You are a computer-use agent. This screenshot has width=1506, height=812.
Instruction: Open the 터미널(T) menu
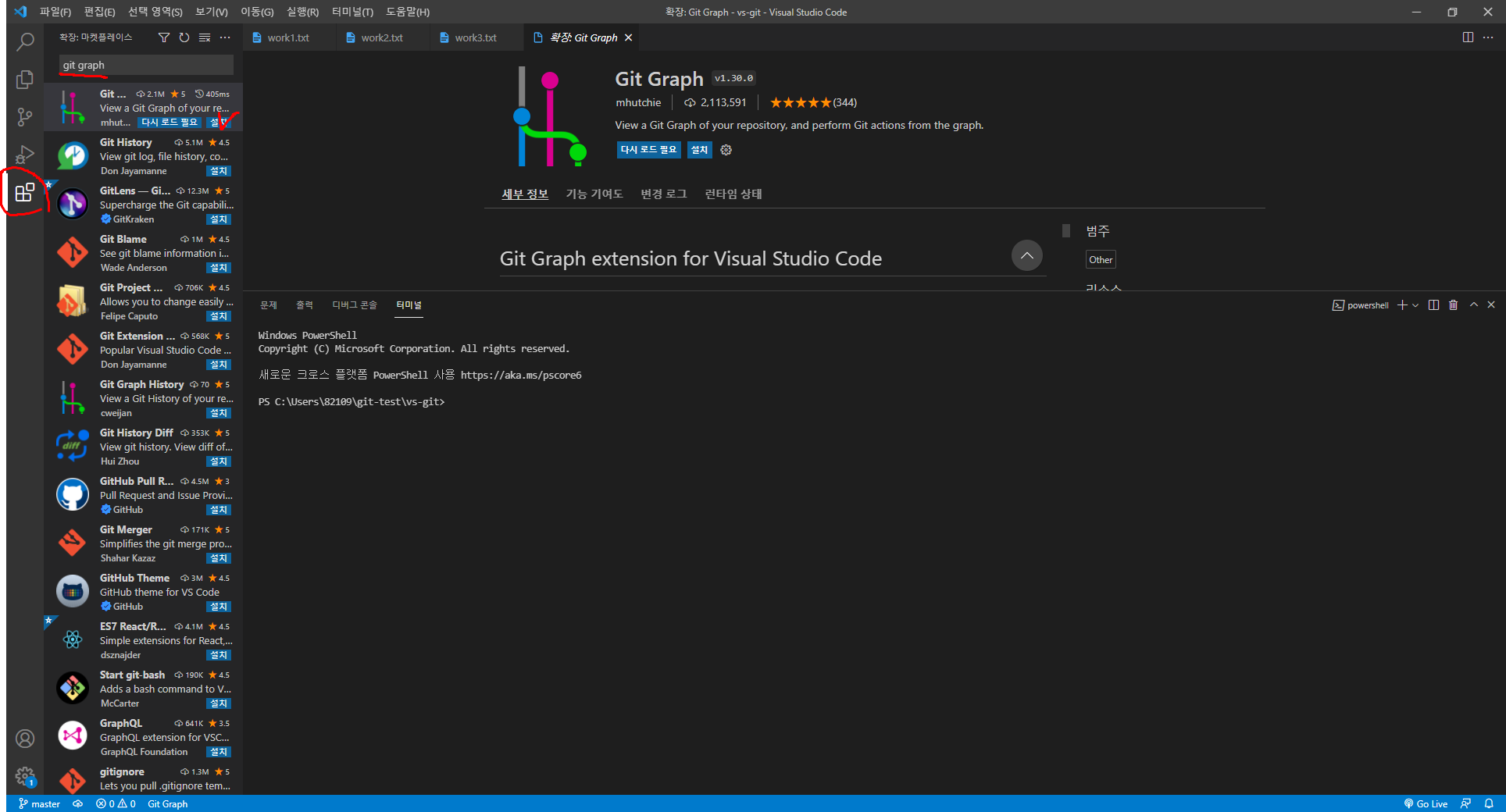[352, 12]
